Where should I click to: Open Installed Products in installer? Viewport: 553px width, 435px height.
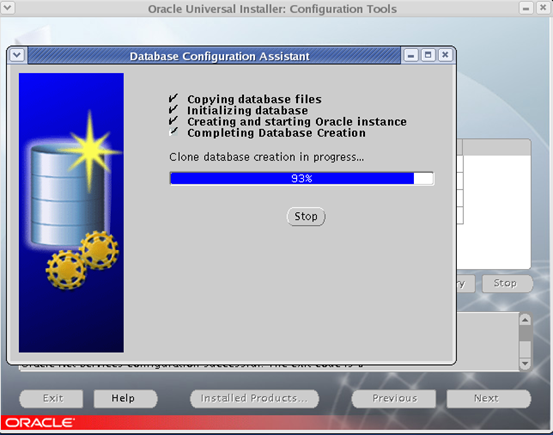coord(254,398)
